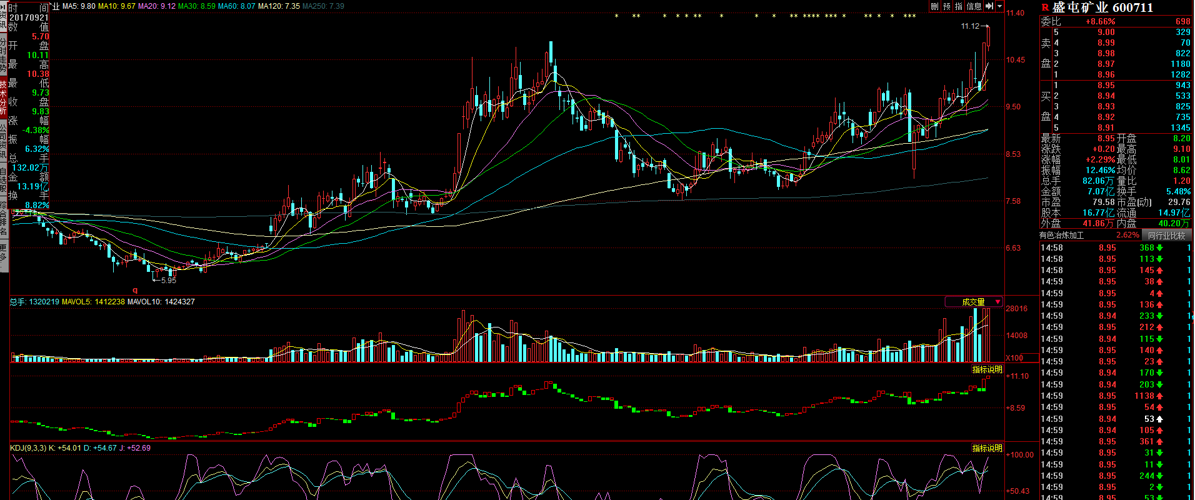Open the 自选股 sidebar tab
Viewport: 1195px width, 500px height.
pyautogui.click(x=4, y=181)
